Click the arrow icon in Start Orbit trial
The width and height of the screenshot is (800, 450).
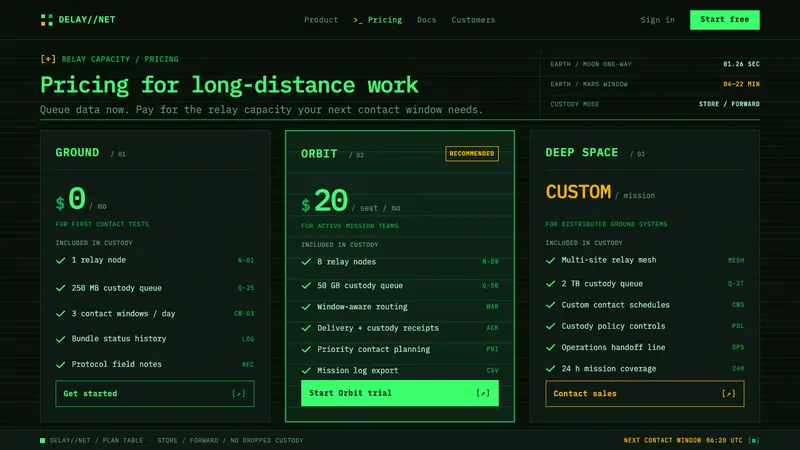[x=483, y=393]
